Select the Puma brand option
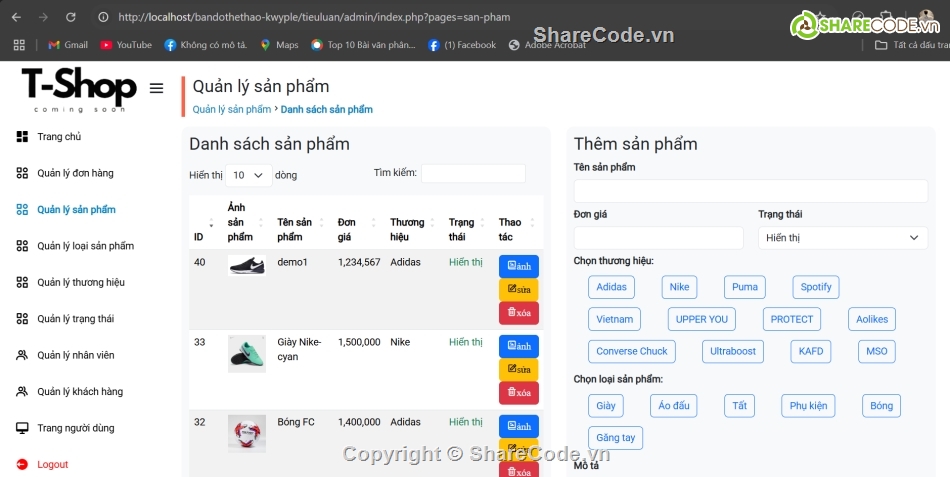The width and height of the screenshot is (950, 477). [745, 287]
